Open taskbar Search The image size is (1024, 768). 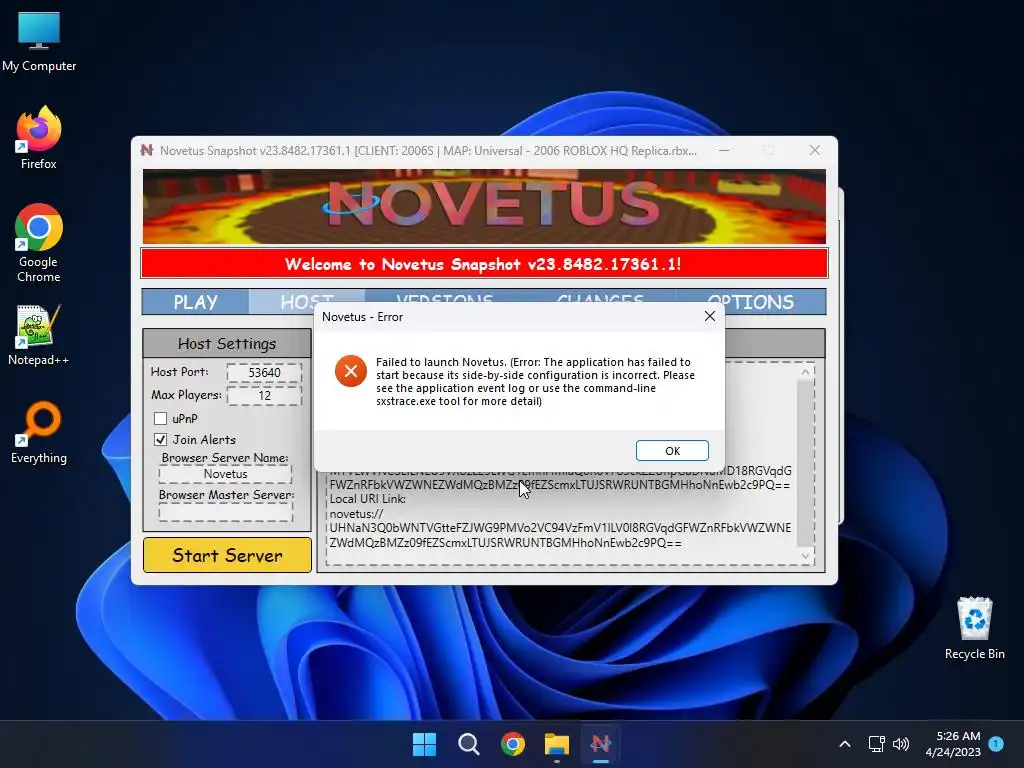click(x=468, y=744)
